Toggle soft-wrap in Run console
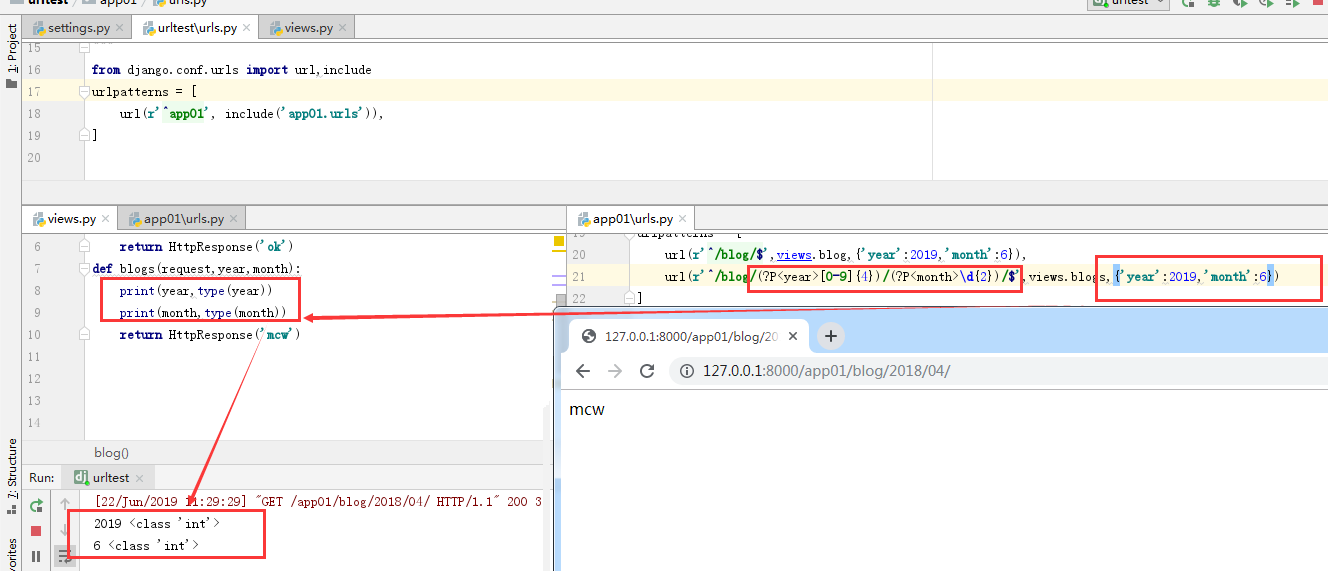The width and height of the screenshot is (1328, 571). click(64, 556)
